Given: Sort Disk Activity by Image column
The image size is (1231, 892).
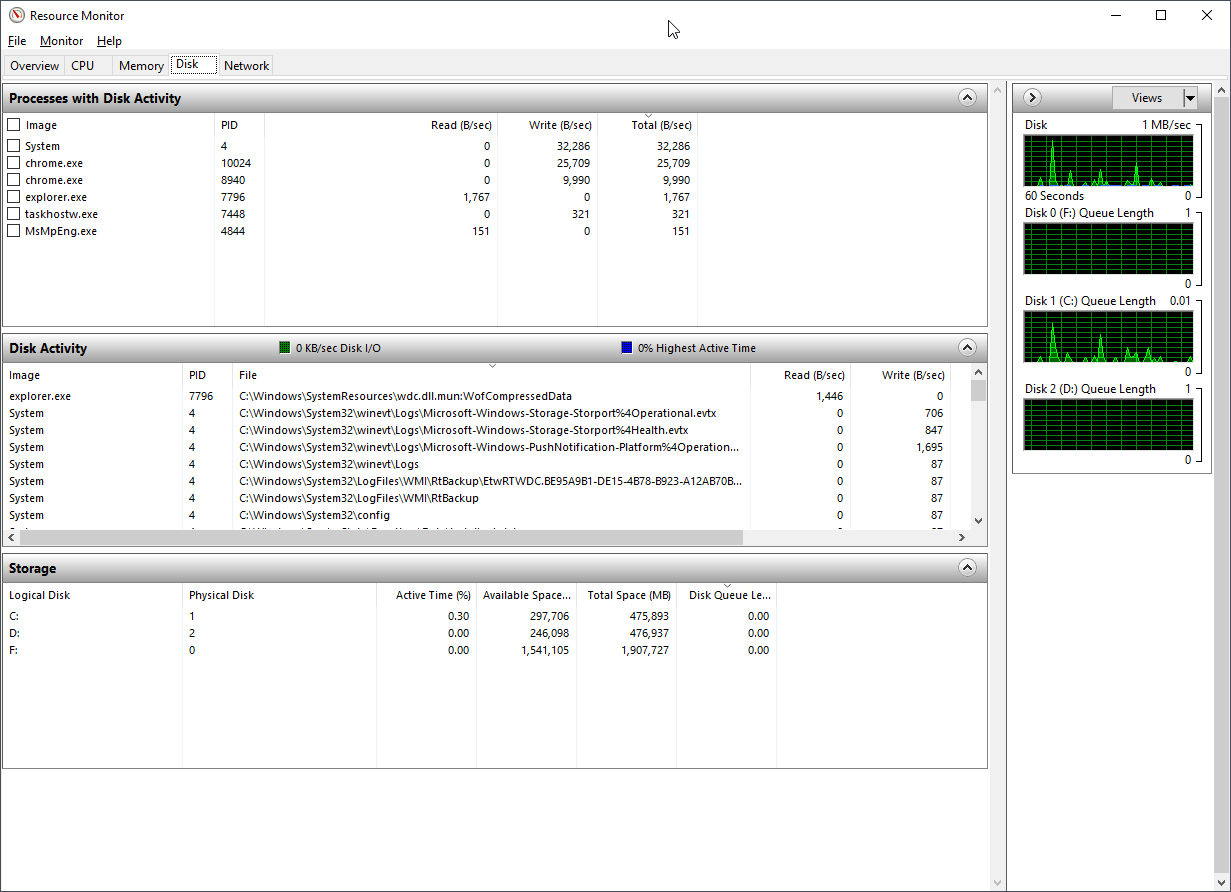Looking at the screenshot, I should [92, 375].
